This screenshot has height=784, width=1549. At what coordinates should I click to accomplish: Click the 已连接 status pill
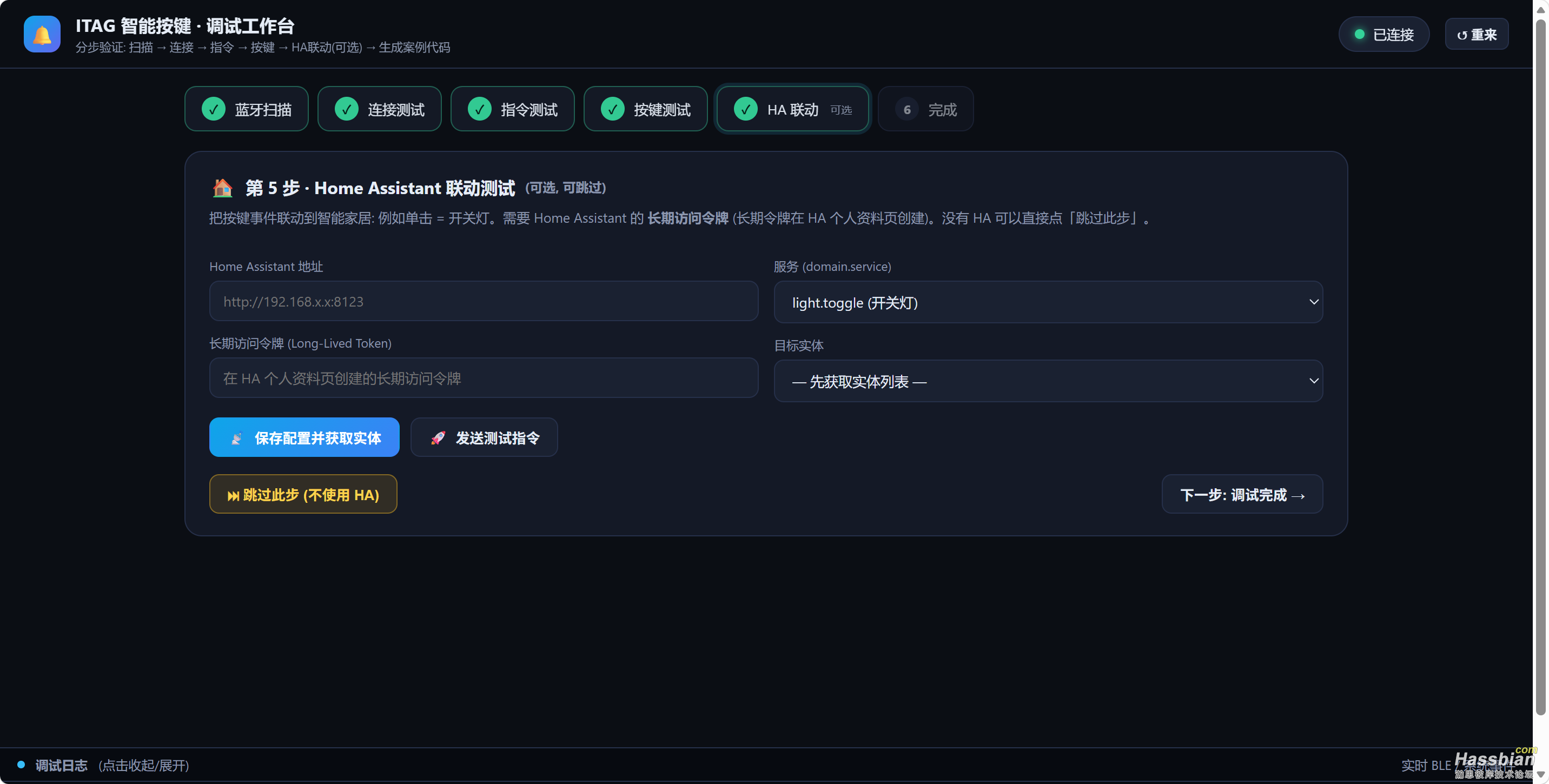coord(1383,34)
